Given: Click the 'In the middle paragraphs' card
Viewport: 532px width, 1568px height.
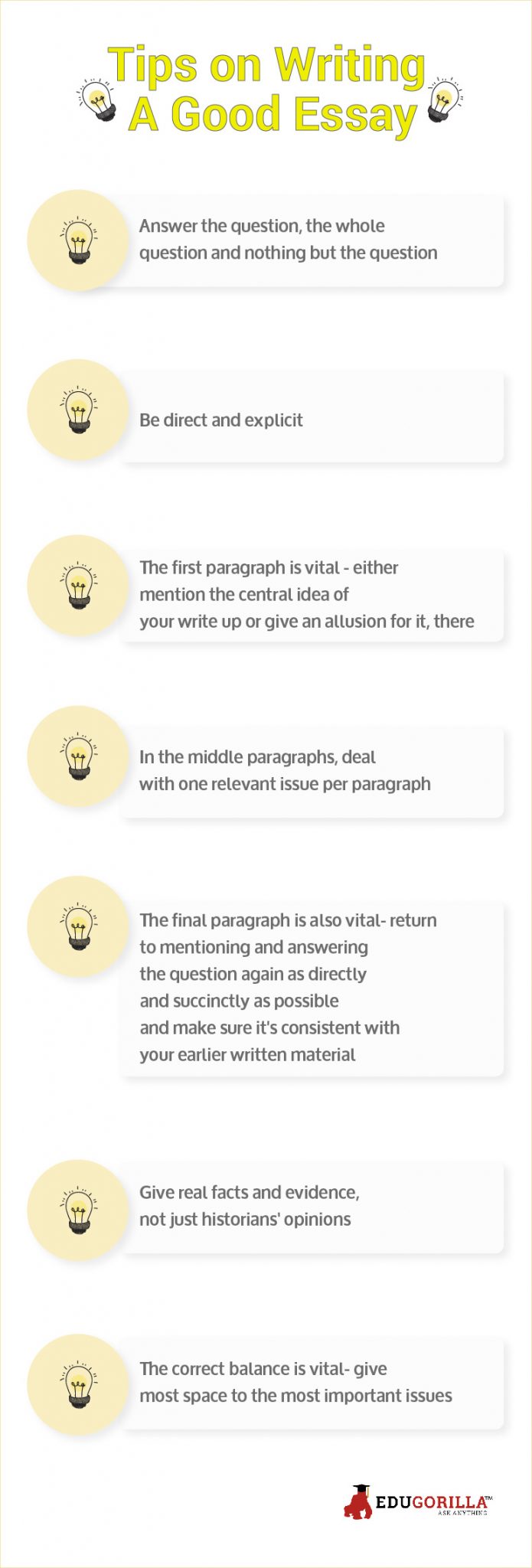Looking at the screenshot, I should 312,772.
